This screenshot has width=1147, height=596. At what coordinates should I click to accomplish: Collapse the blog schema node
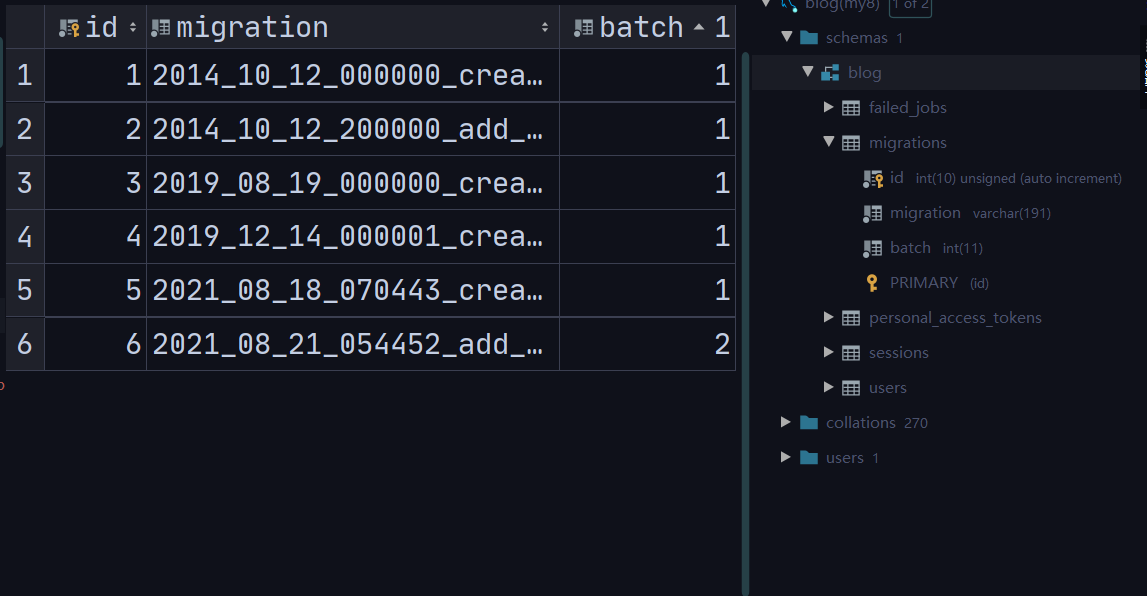(x=808, y=72)
